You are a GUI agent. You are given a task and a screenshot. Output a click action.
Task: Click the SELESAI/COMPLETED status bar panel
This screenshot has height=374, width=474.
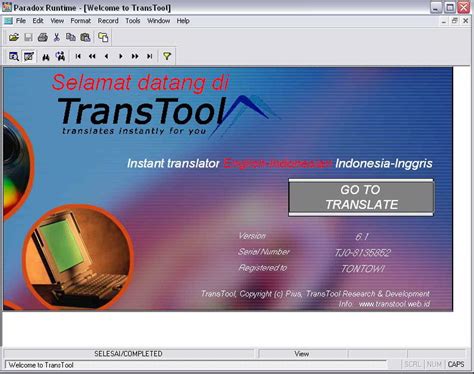click(x=128, y=354)
